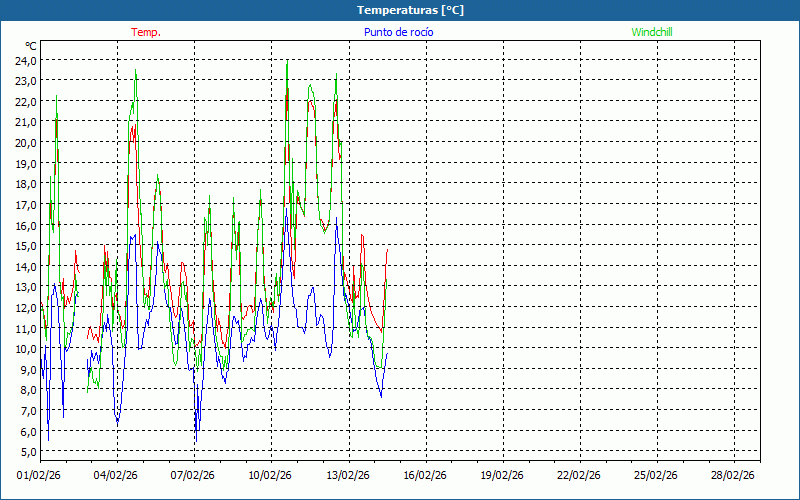This screenshot has height=500, width=800.
Task: Select the blue Punto de rocío legend label
Action: [x=398, y=32]
